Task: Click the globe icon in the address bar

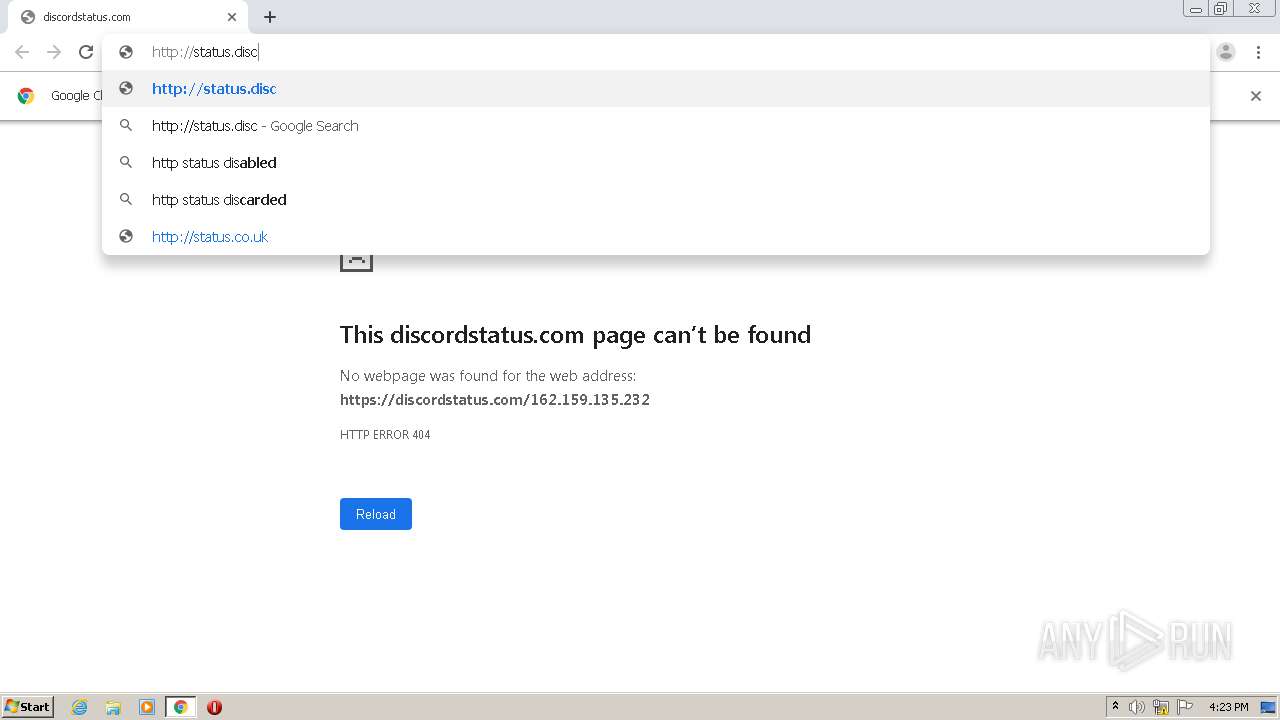Action: point(126,52)
